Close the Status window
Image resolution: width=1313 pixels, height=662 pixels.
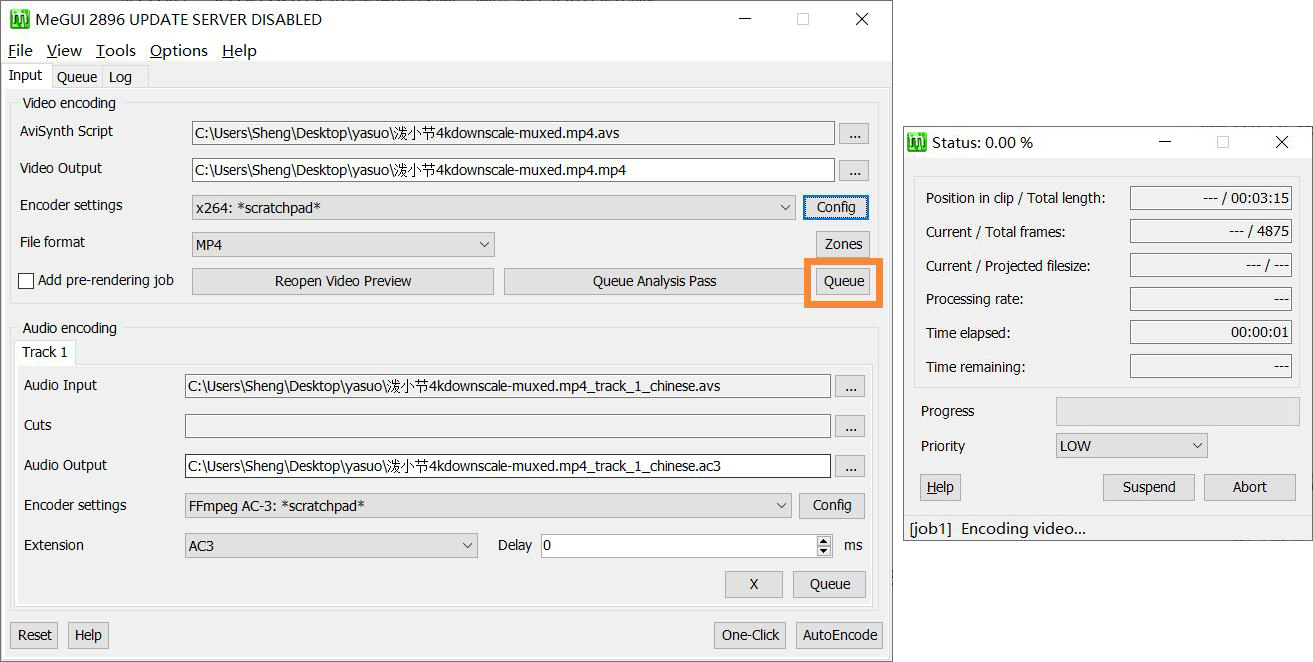(1282, 142)
